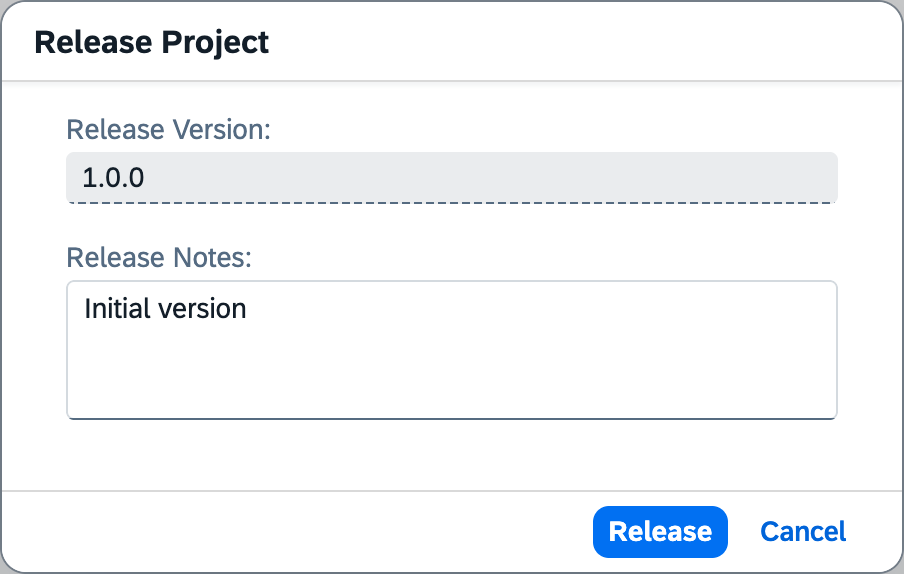Click second line inside Release Notes box
Viewport: 904px width, 574px height.
(300, 340)
